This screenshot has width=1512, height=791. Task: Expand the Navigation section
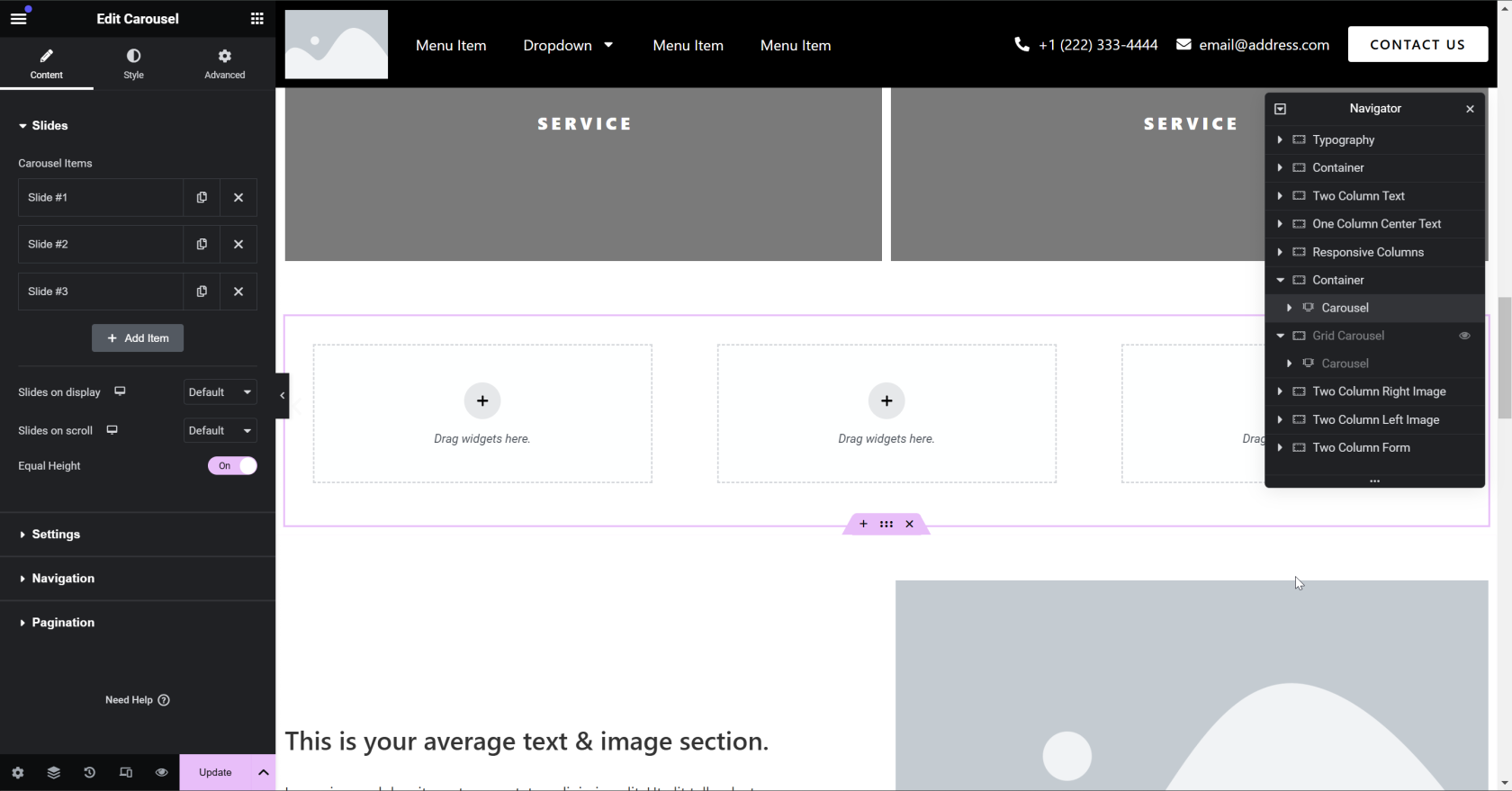63,578
